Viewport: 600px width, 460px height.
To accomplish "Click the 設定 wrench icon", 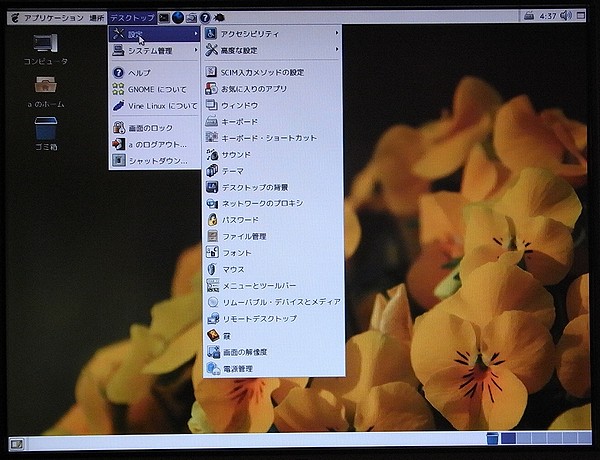I will (119, 34).
